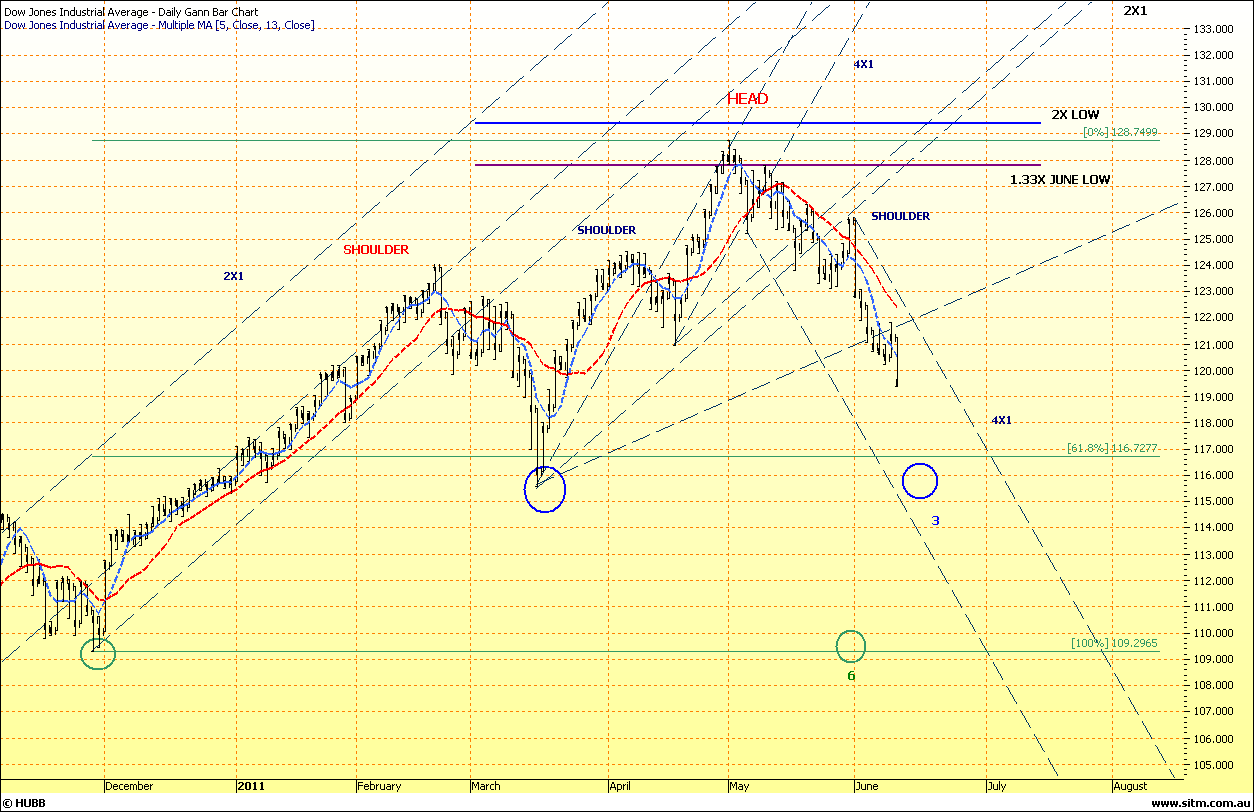The image size is (1254, 812).
Task: Click the 4X1 label near the 118.000 level
Action: click(x=1001, y=420)
